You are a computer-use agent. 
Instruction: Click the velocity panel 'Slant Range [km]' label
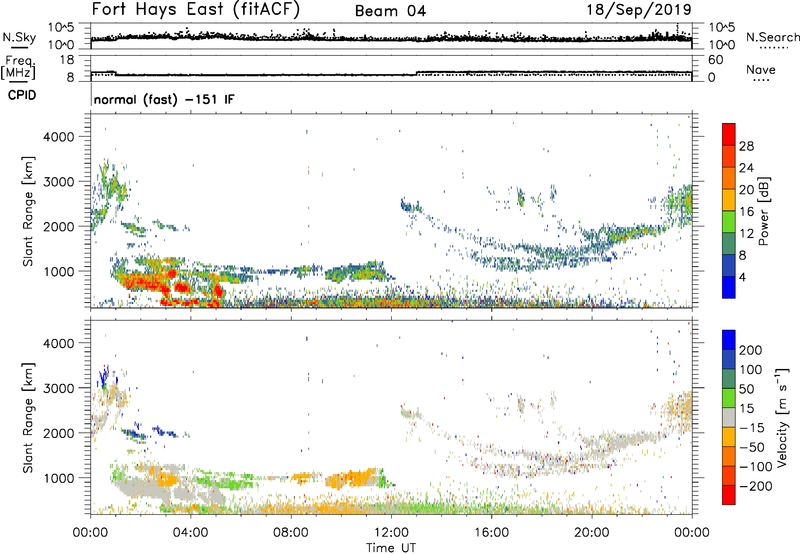click(28, 417)
